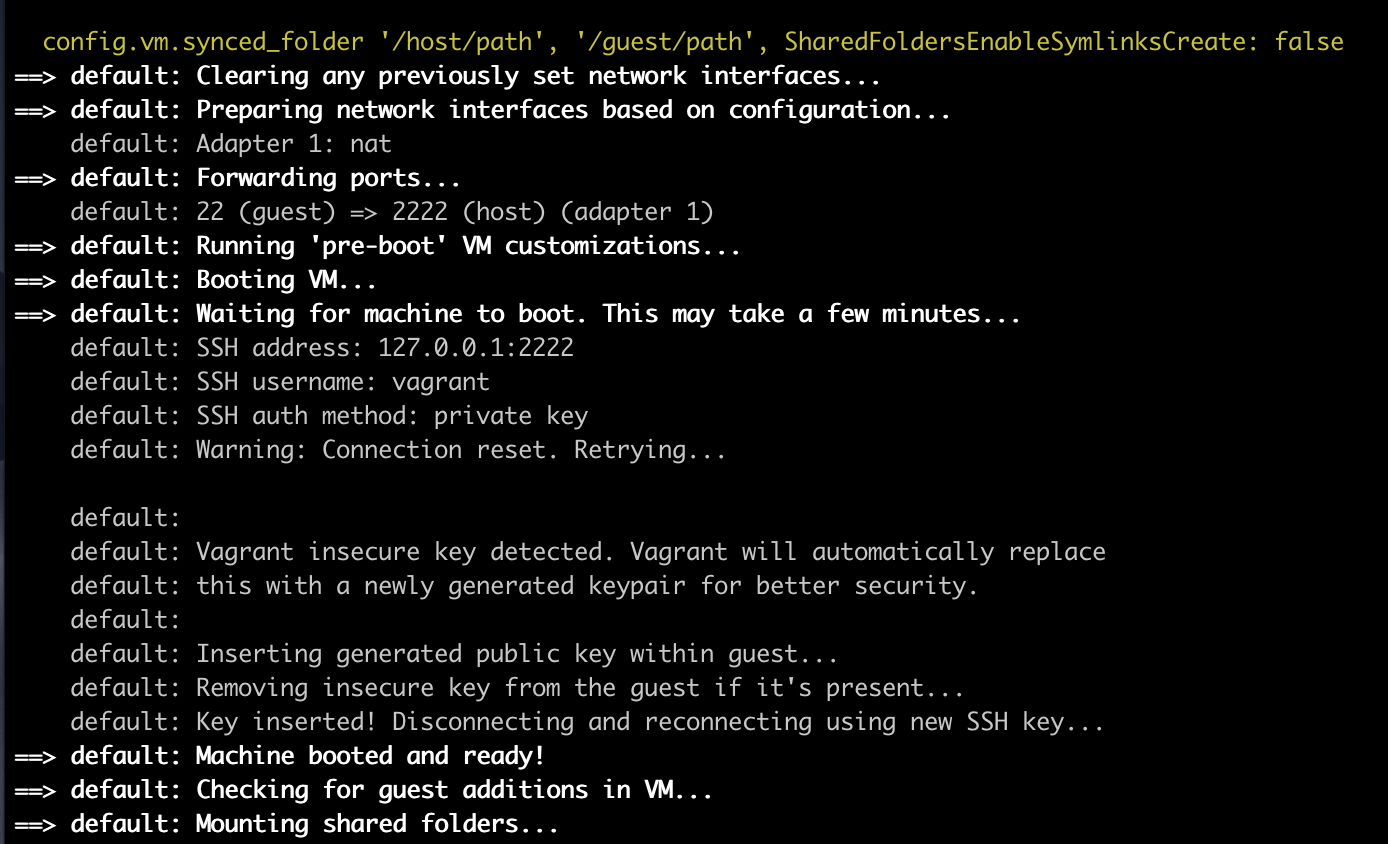Click the 'Machine booted and ready!' line

280,756
